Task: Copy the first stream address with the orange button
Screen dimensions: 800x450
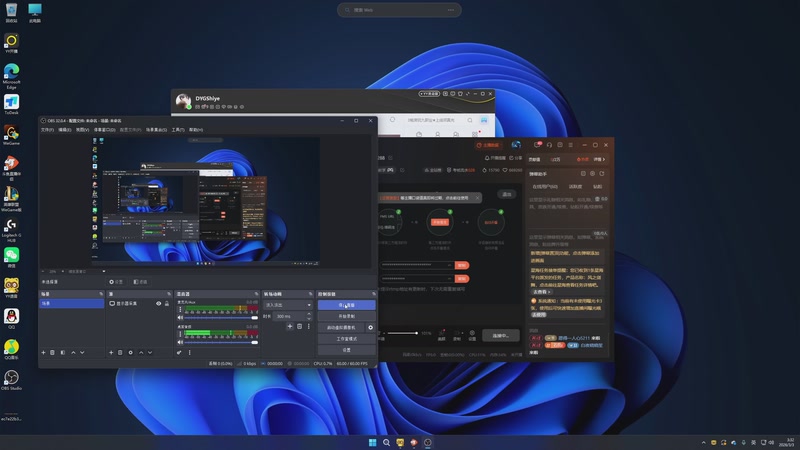Action: 462,265
